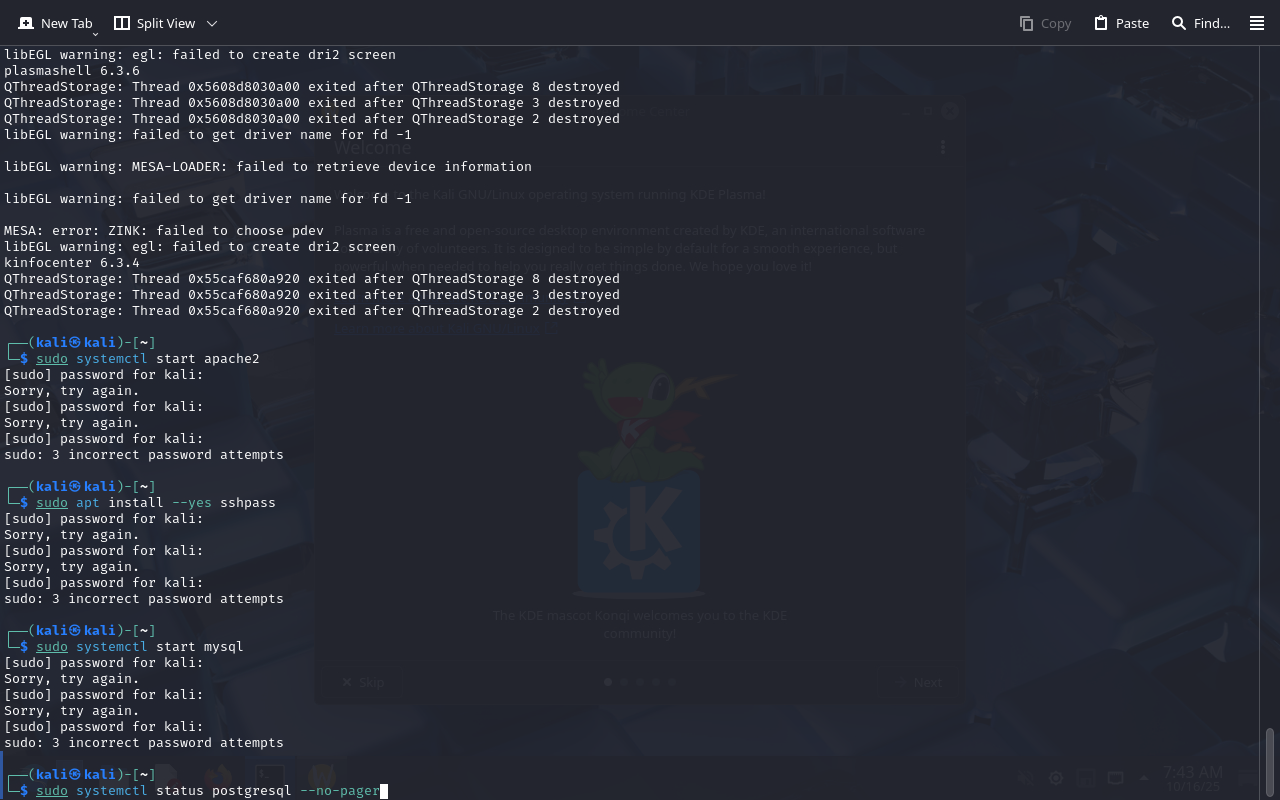The image size is (1280, 800).
Task: Open a new terminal tab
Action: (x=56, y=23)
